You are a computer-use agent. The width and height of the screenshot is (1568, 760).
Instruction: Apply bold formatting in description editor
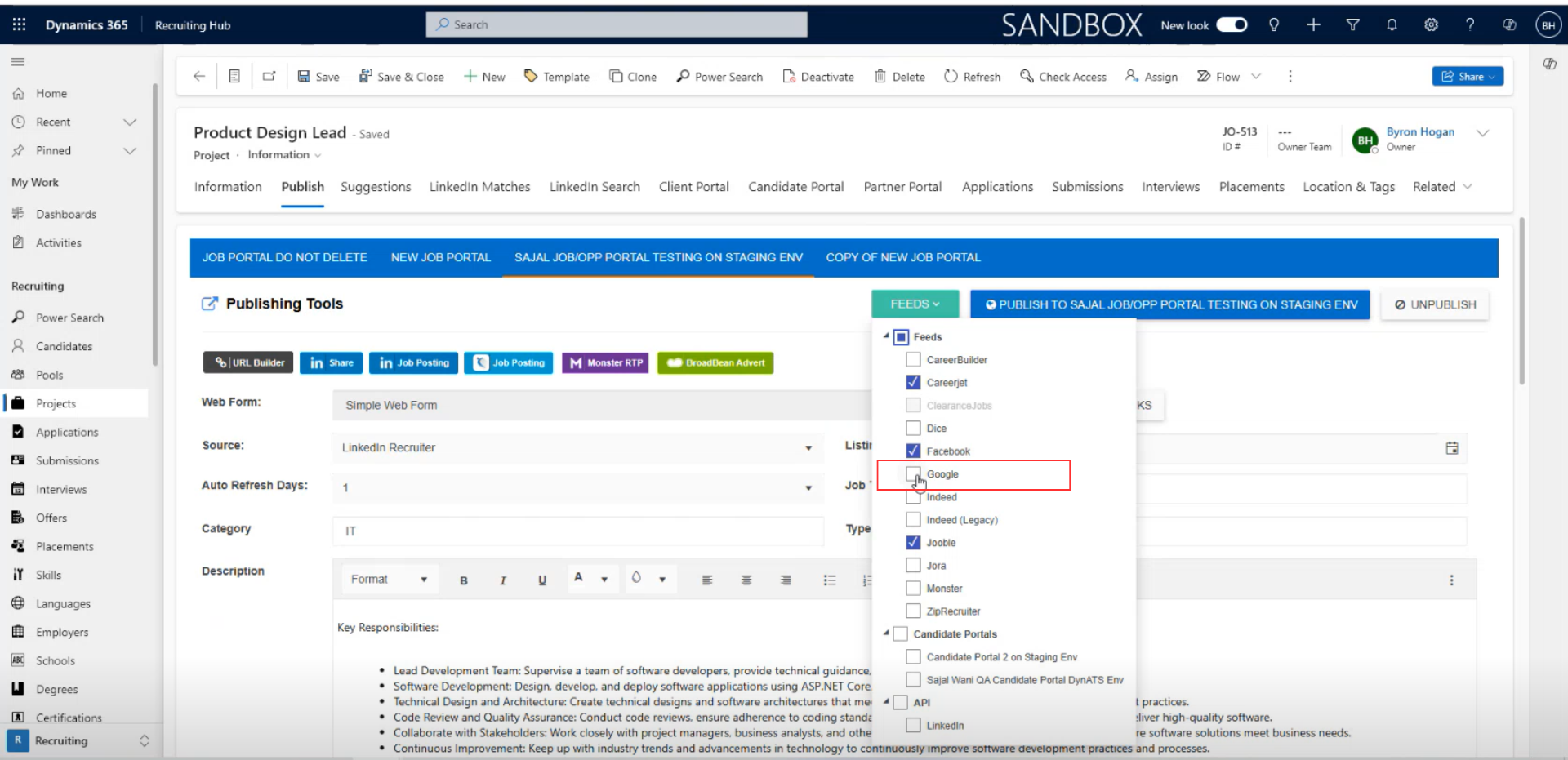click(464, 580)
